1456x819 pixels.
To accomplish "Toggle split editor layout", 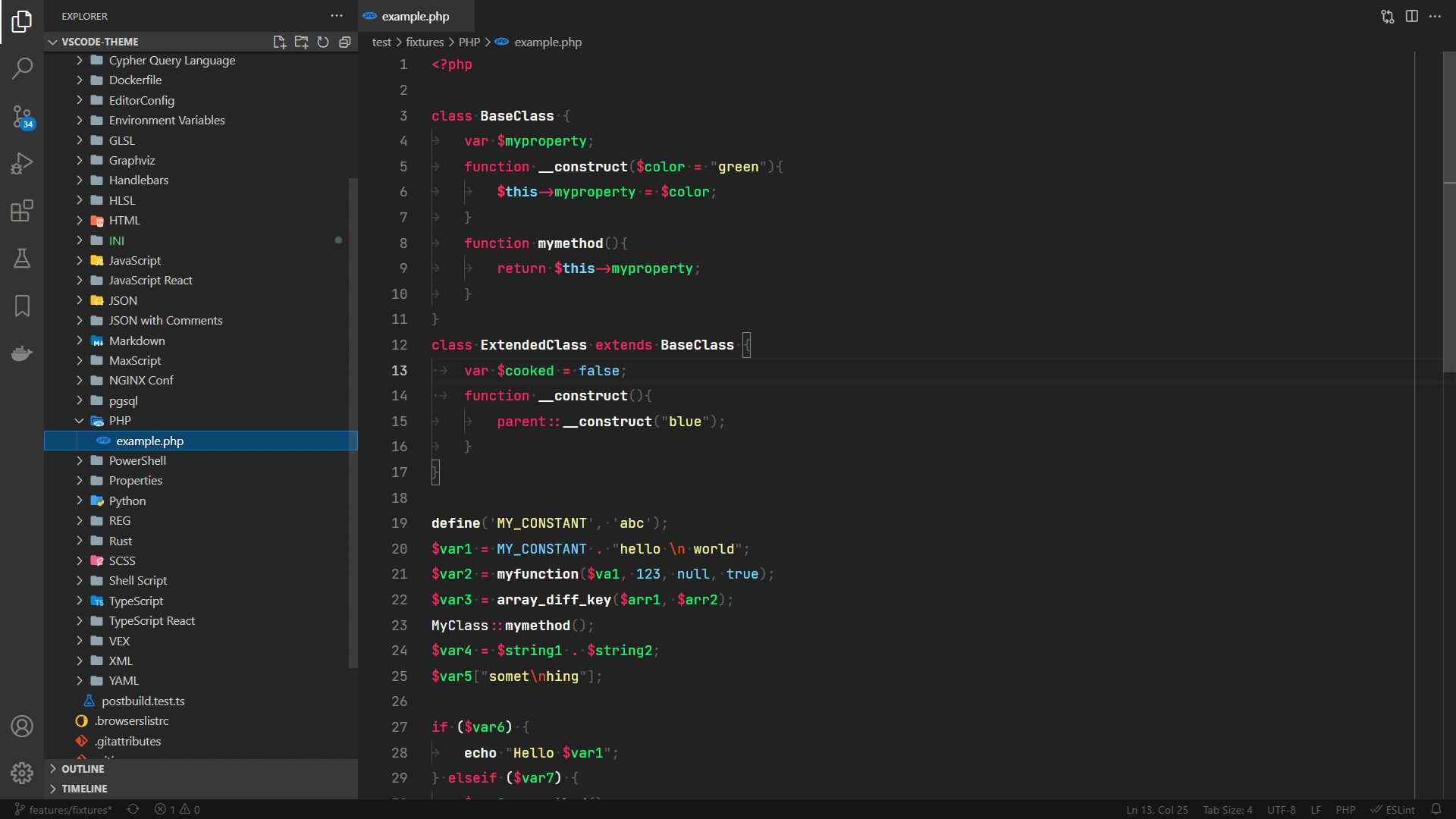I will tap(1411, 16).
